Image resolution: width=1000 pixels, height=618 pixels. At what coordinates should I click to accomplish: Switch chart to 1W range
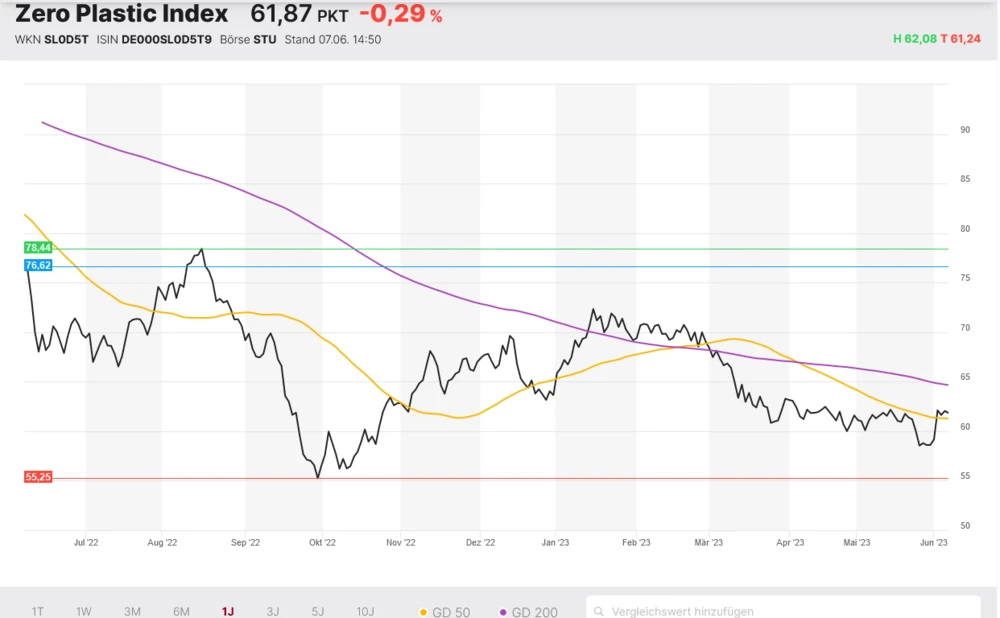click(84, 611)
